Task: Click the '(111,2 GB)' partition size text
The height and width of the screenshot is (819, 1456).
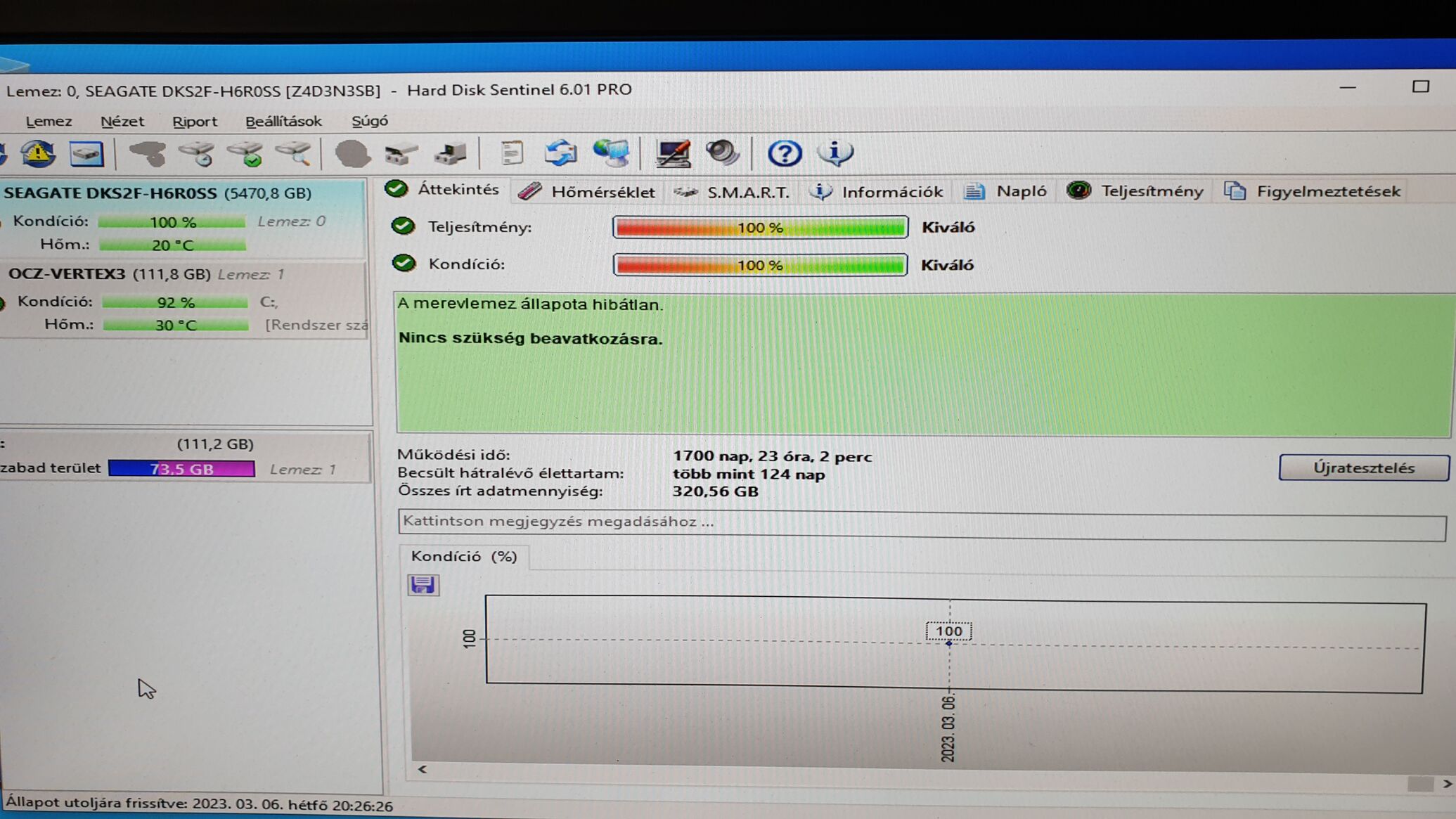Action: 215,444
